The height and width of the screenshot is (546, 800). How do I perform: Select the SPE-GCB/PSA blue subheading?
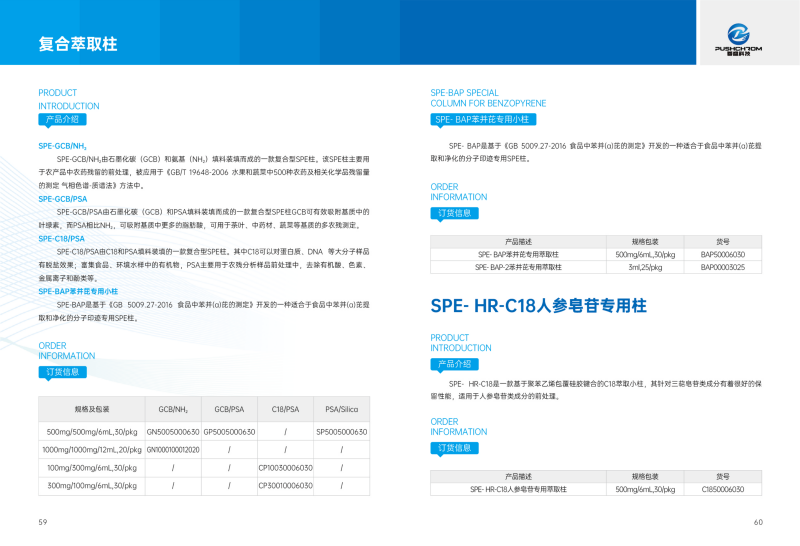point(63,198)
